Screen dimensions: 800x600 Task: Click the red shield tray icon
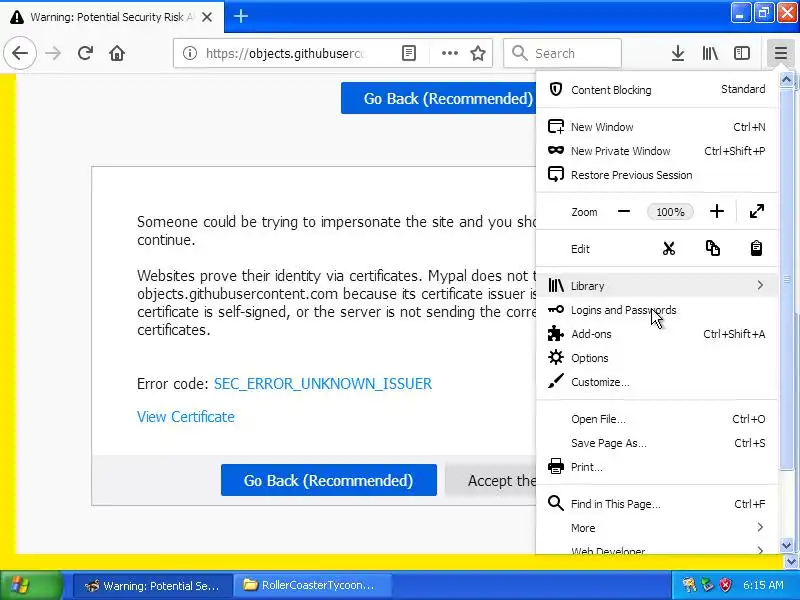click(726, 585)
